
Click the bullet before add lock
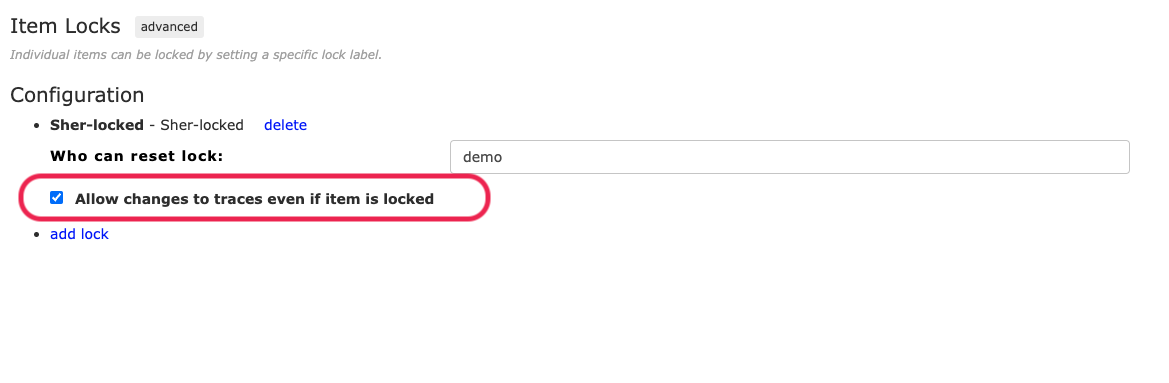(x=37, y=235)
